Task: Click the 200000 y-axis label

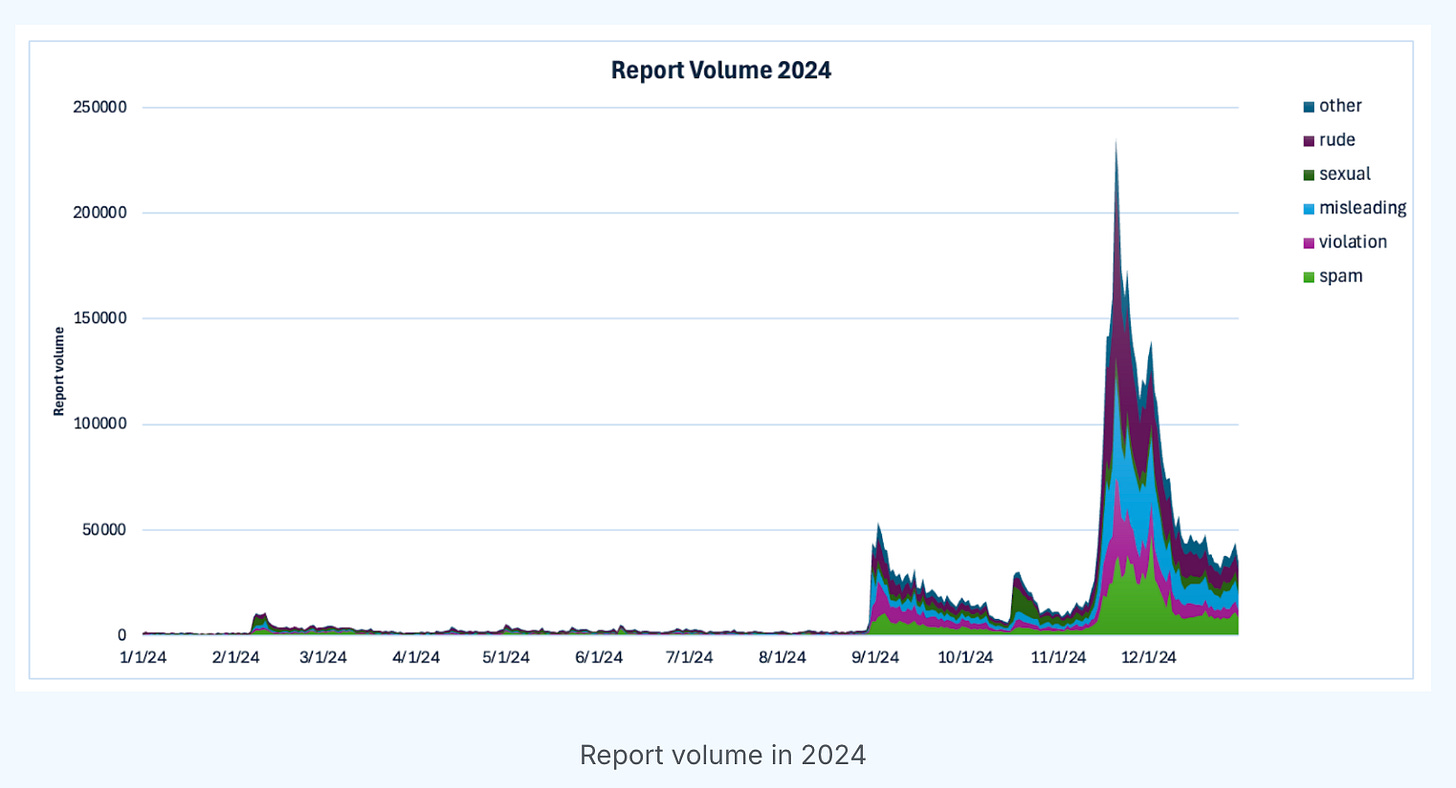Action: 100,213
